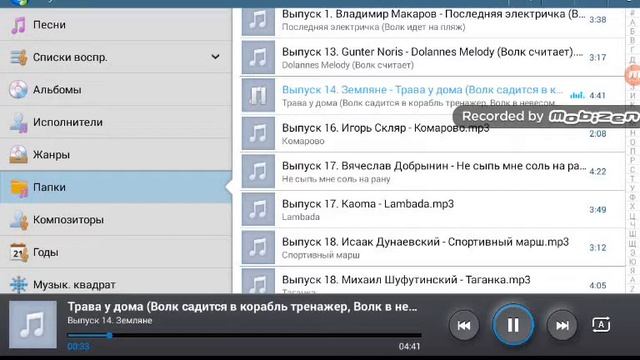Screen dimensions: 640x360
Task: Click thumbnail of Kaoma Lambada track
Action: click(x=258, y=209)
